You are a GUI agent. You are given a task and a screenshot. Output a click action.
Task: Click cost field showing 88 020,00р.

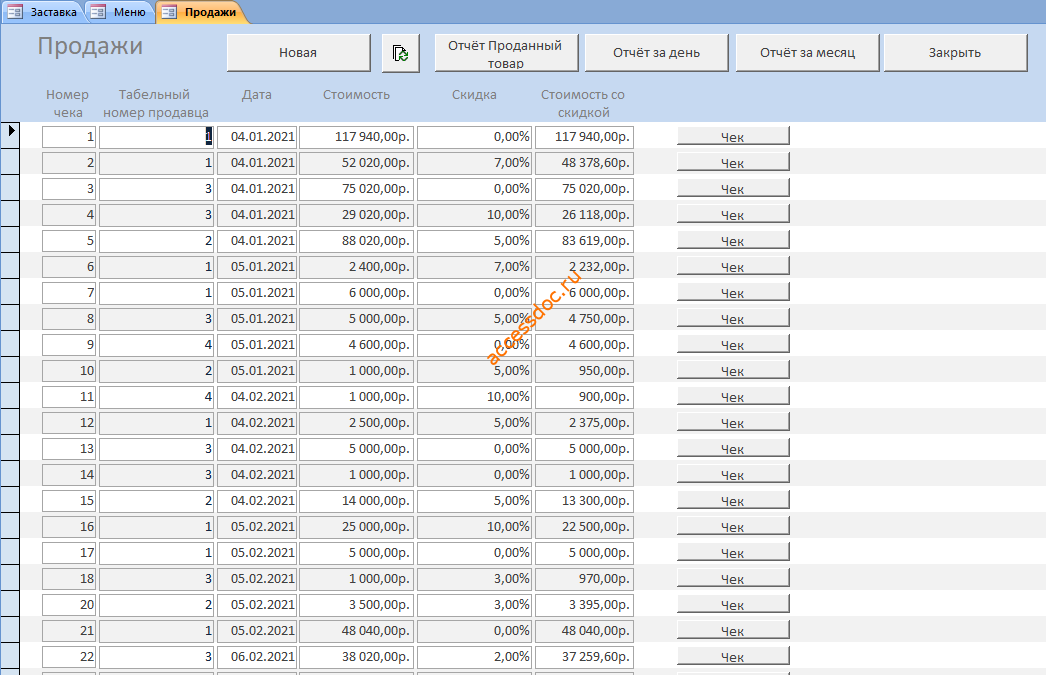pos(356,241)
